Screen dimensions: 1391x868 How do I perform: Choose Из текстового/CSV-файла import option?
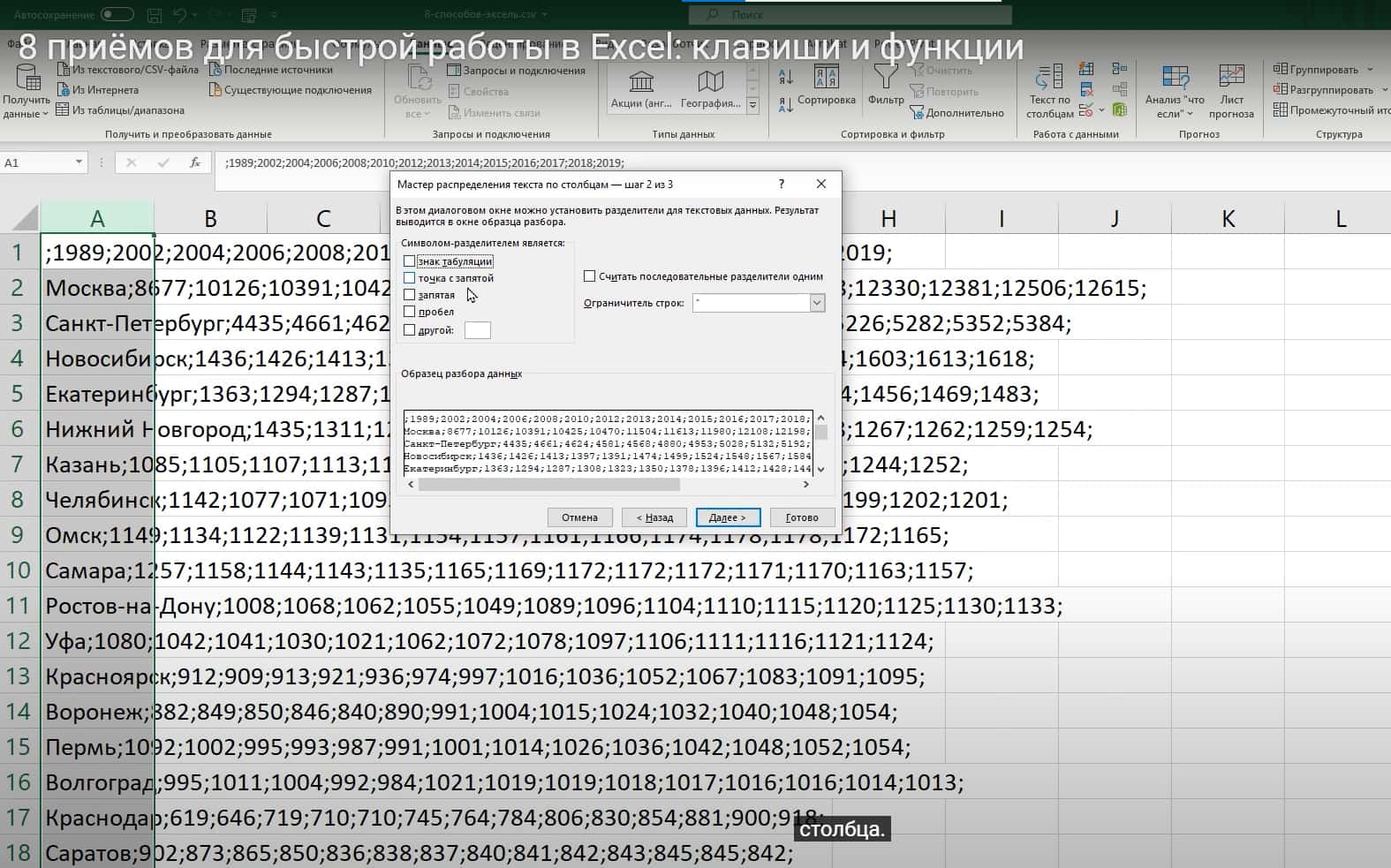tap(127, 70)
